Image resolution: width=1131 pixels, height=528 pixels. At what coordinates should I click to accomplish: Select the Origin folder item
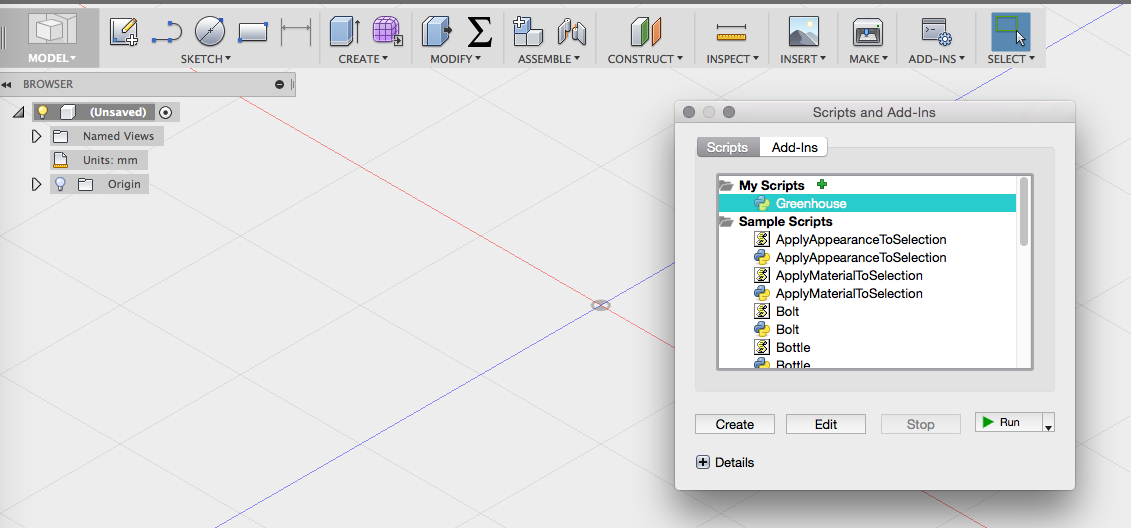pos(124,184)
